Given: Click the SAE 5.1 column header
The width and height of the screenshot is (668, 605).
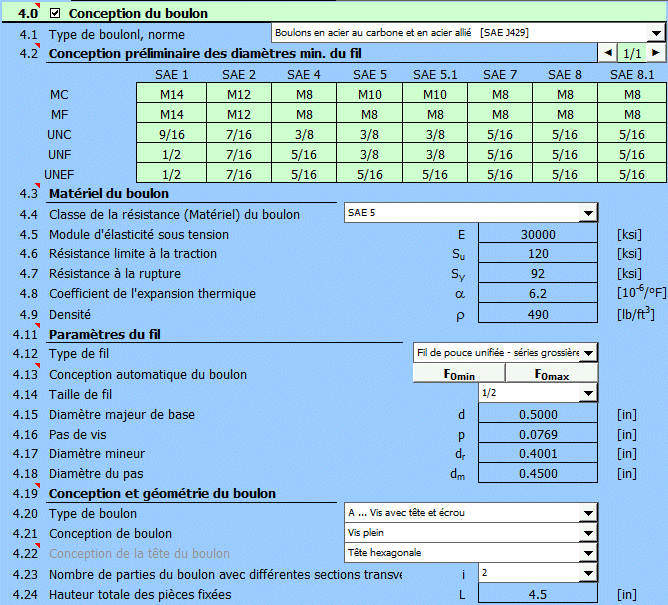Looking at the screenshot, I should click(435, 75).
